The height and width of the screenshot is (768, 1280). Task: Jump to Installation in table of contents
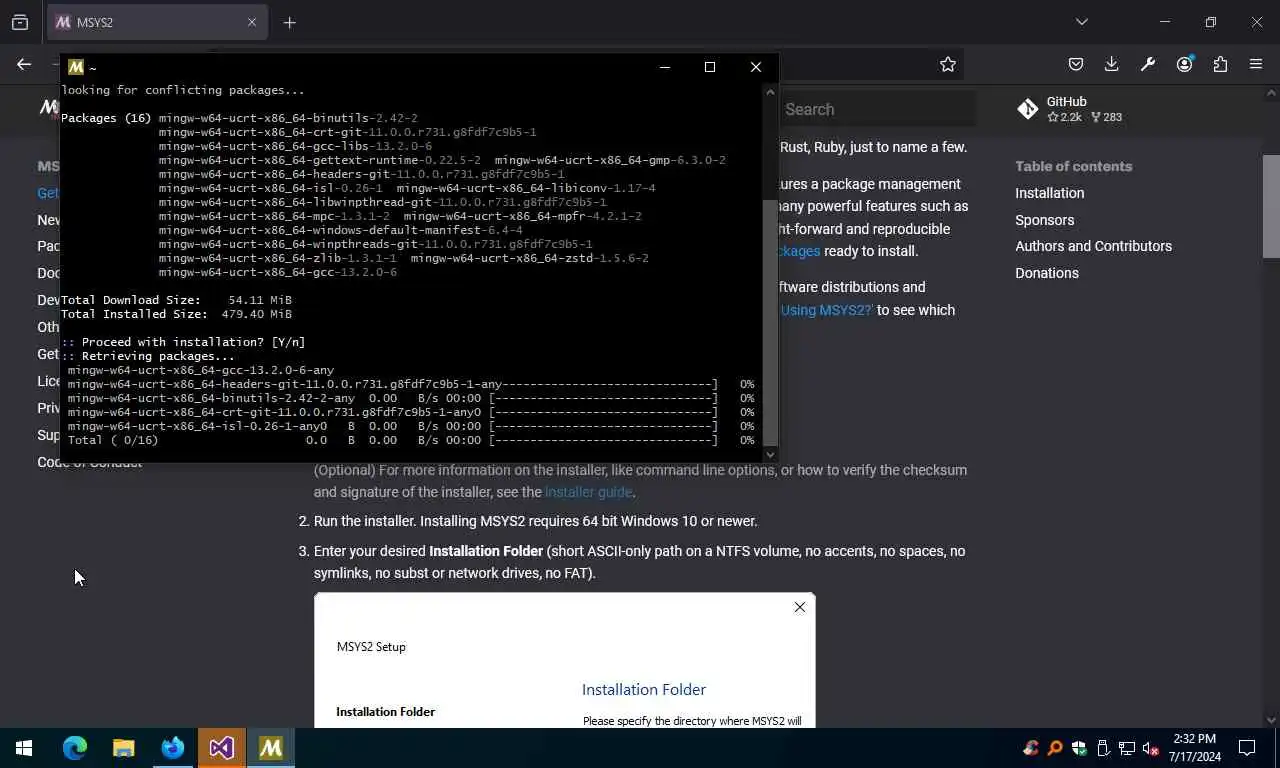1049,193
